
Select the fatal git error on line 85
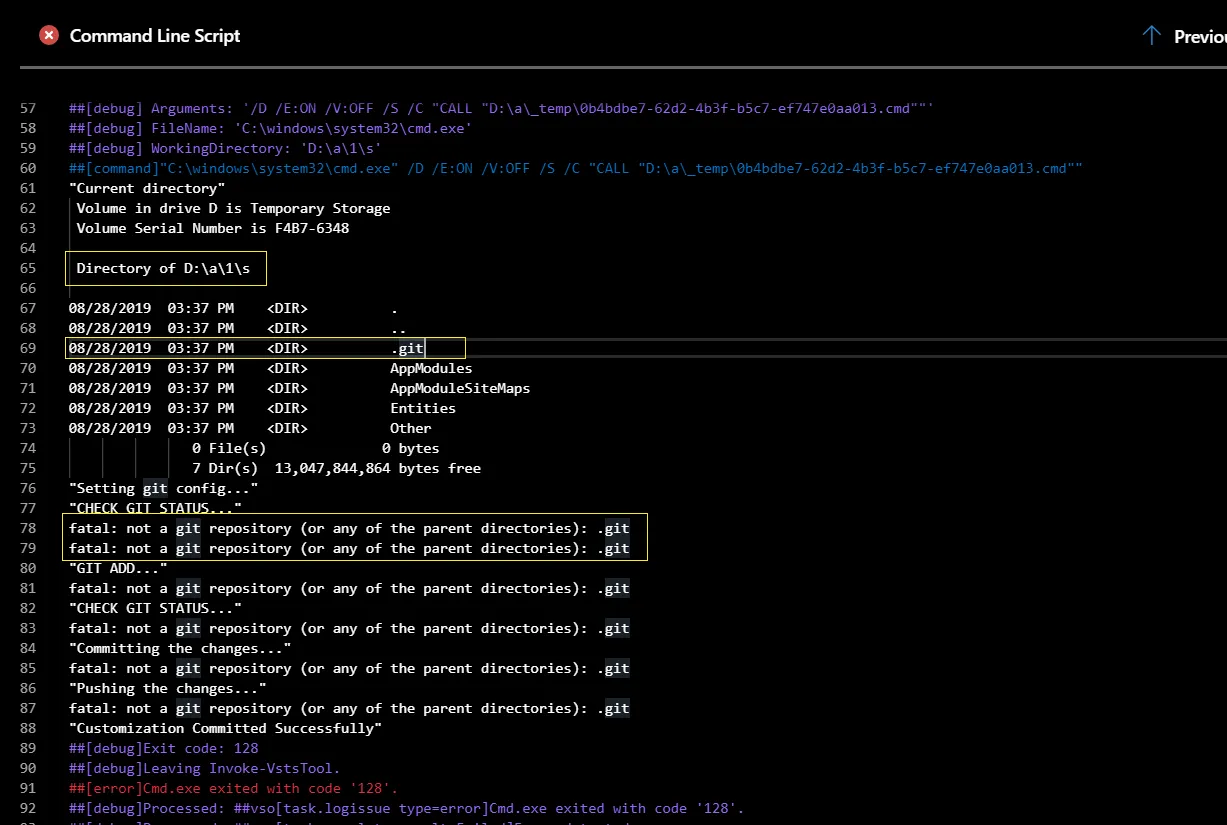pos(349,668)
